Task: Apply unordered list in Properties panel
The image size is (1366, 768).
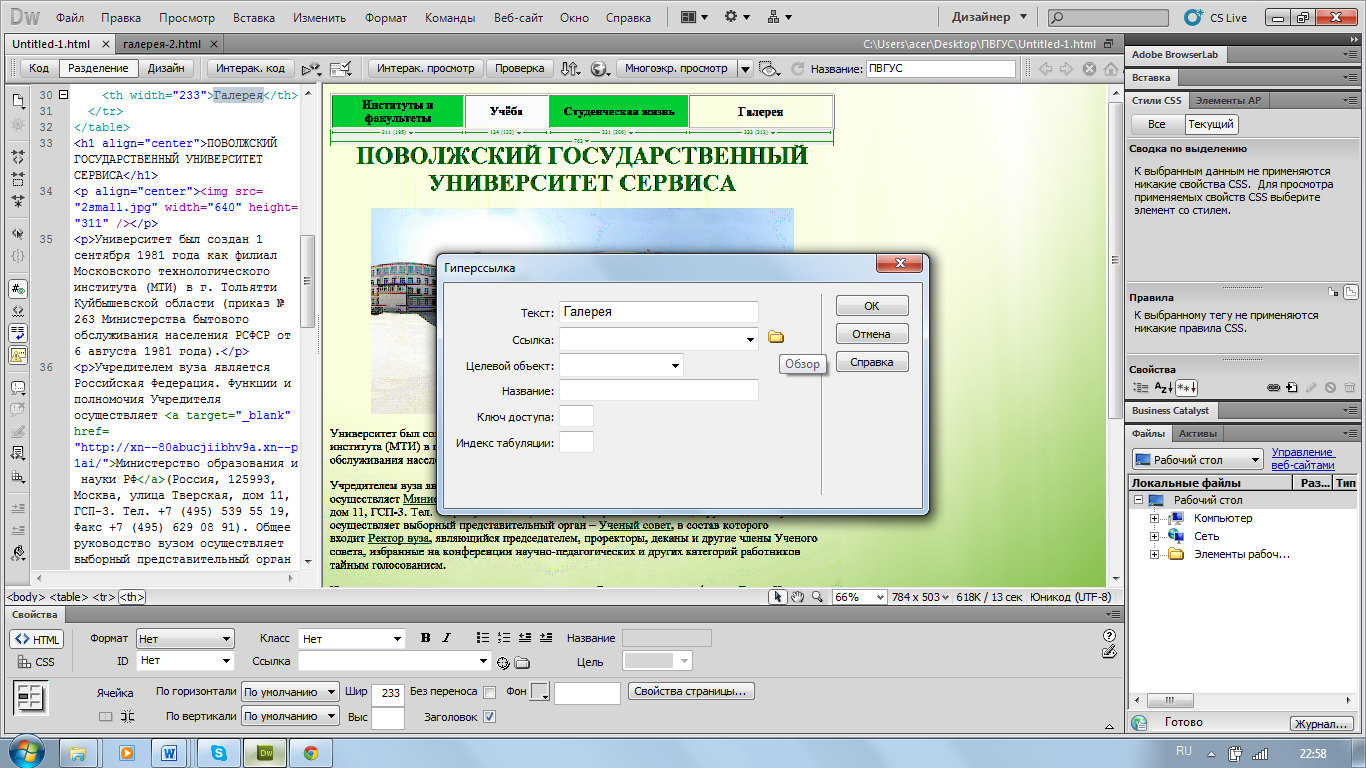Action: tap(483, 638)
